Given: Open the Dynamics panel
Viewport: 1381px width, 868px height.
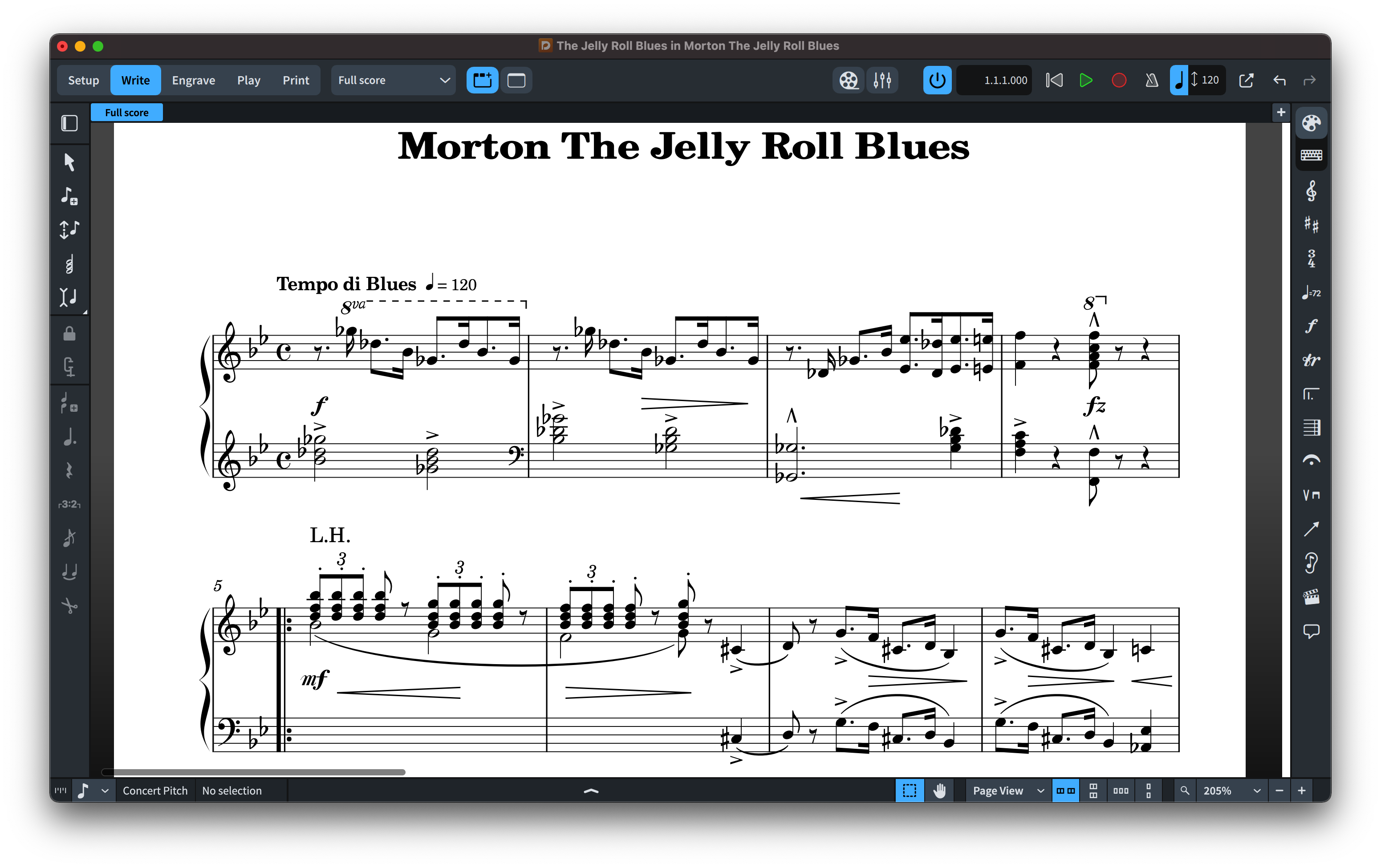Looking at the screenshot, I should point(1311,326).
